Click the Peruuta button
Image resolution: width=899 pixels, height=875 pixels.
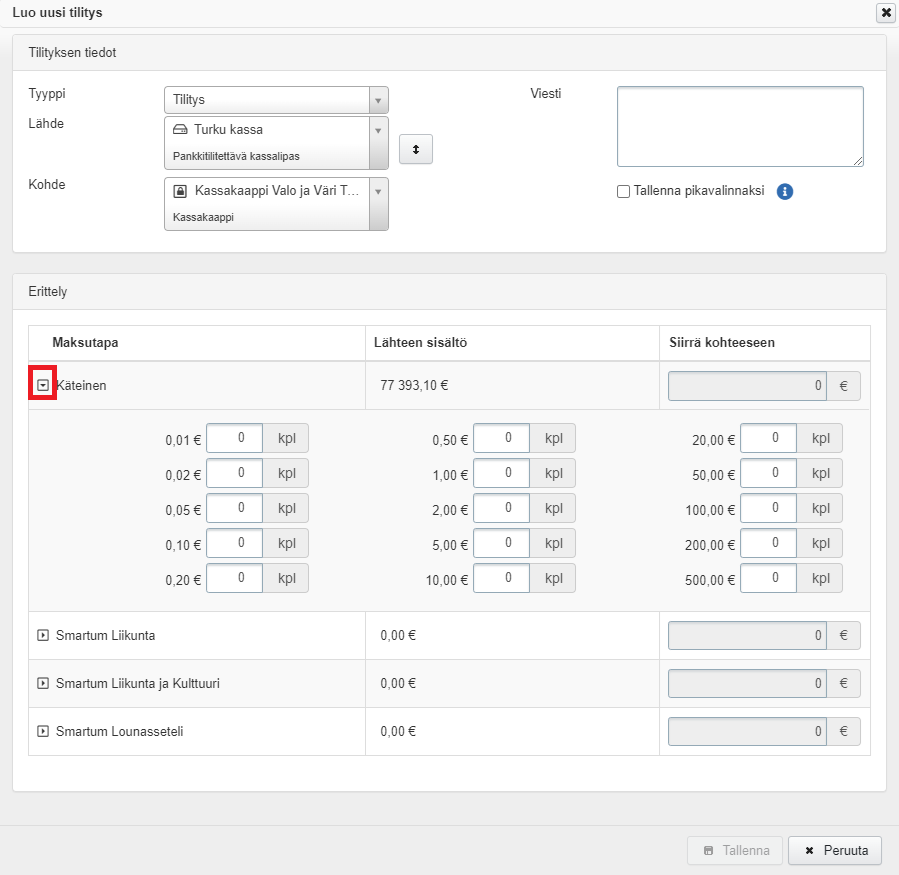point(834,851)
